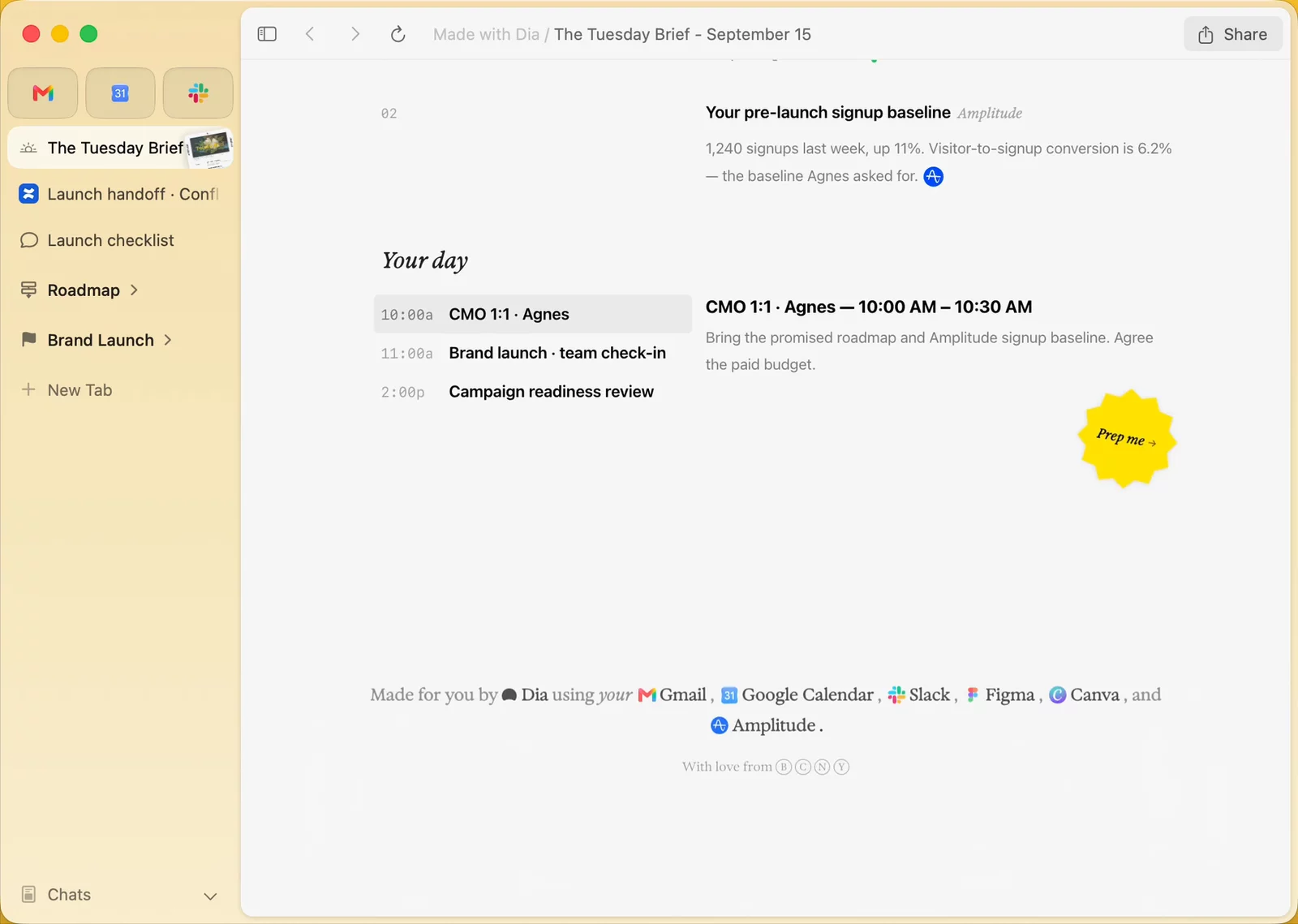The width and height of the screenshot is (1298, 924).
Task: Select the Campaign readiness review event
Action: click(x=532, y=392)
